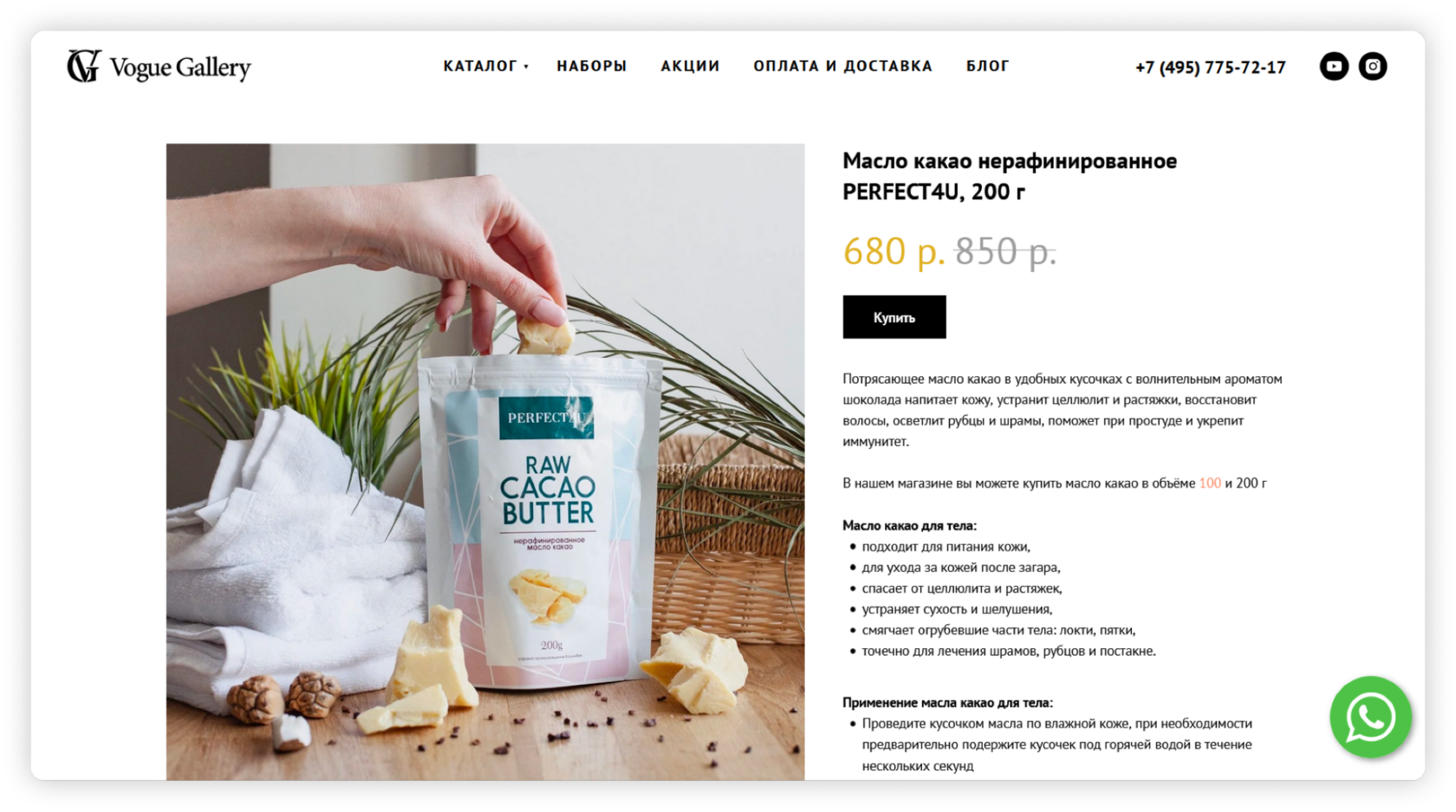Expand the Каталог dropdown arrow
The image size is (1456, 812).
point(526,67)
